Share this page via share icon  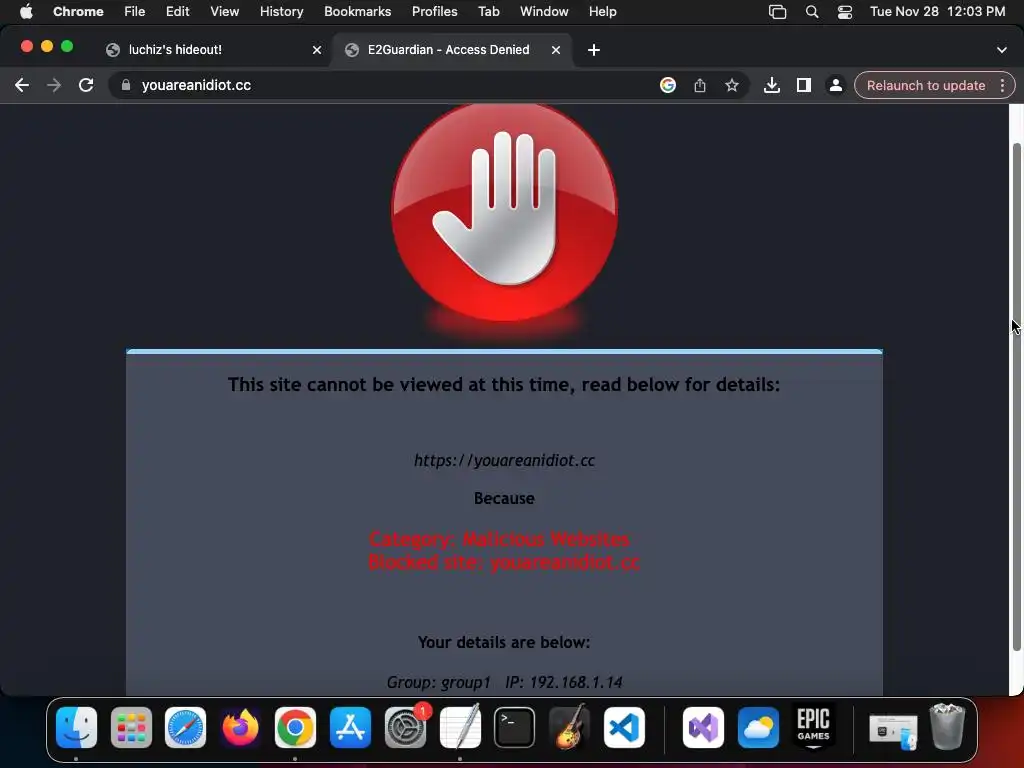click(699, 86)
